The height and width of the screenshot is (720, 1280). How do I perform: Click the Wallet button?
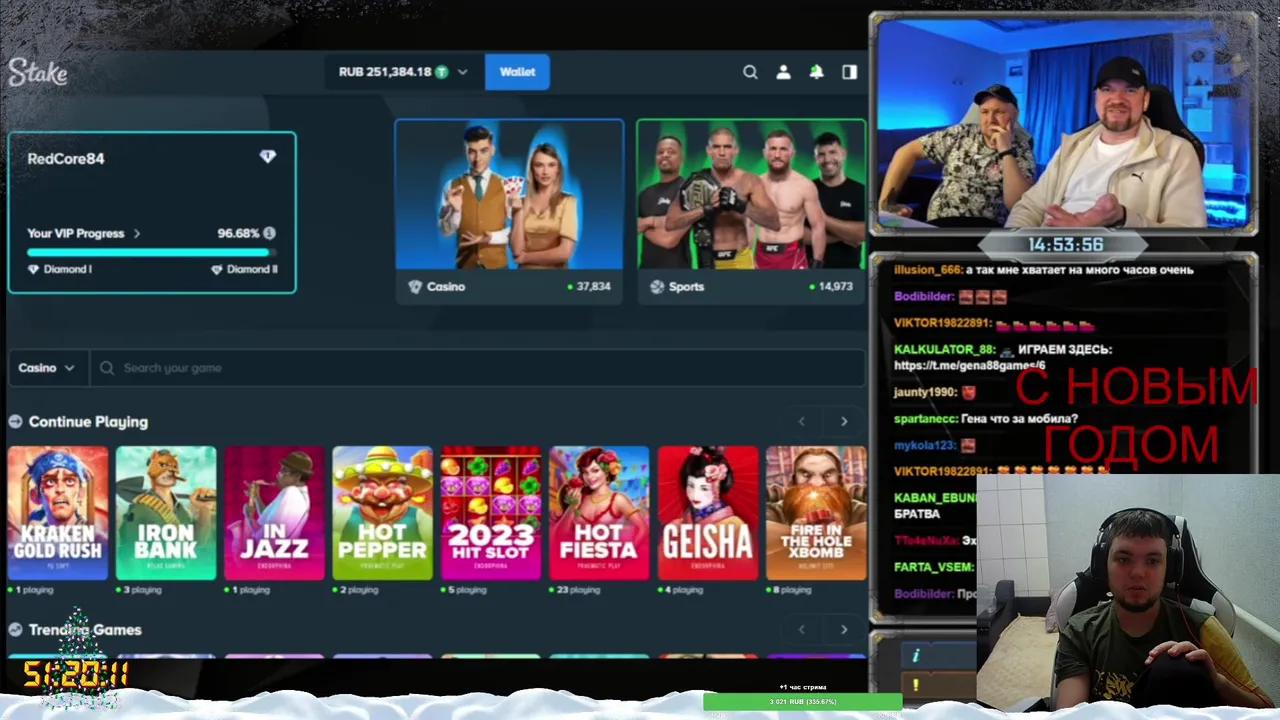[517, 72]
